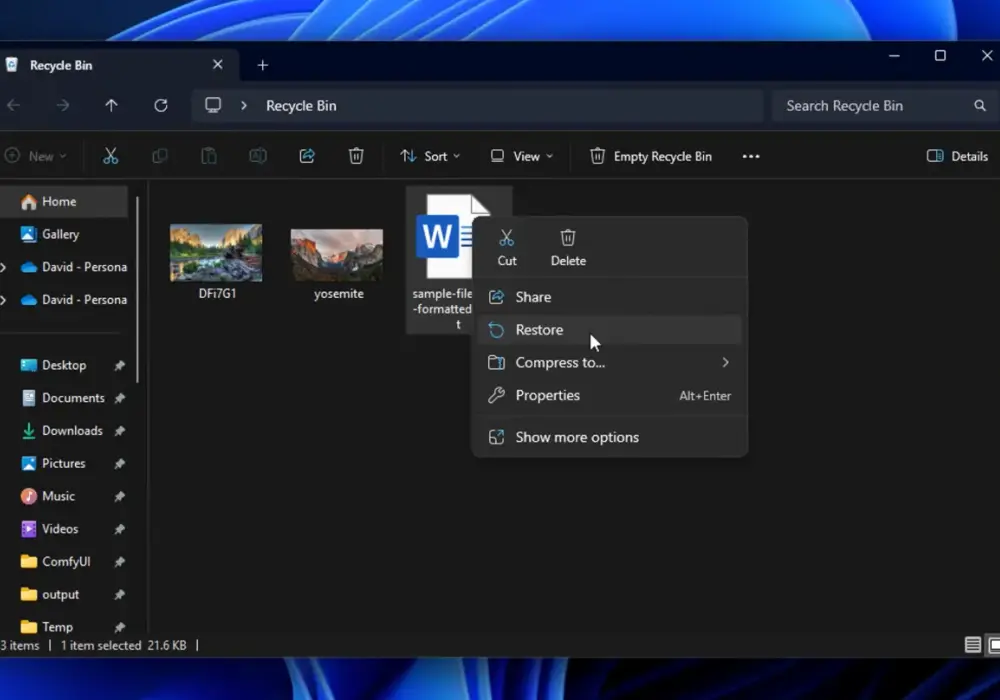Unpin Desktop via its pin icon
The width and height of the screenshot is (1000, 700).
tap(119, 365)
